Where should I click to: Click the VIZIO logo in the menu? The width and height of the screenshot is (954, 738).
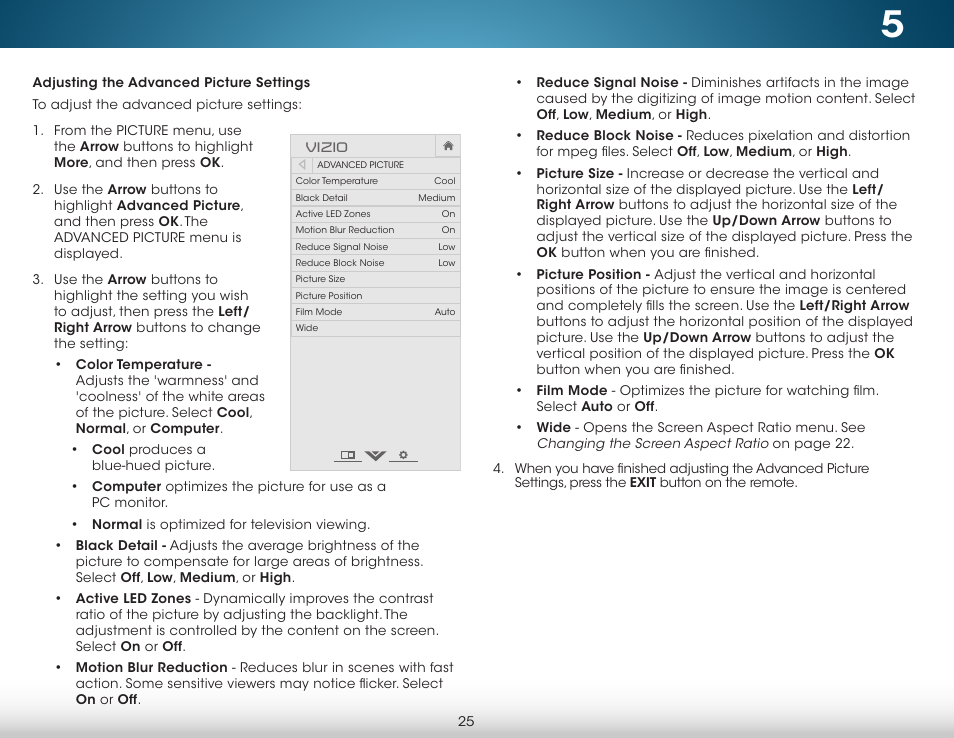(326, 147)
